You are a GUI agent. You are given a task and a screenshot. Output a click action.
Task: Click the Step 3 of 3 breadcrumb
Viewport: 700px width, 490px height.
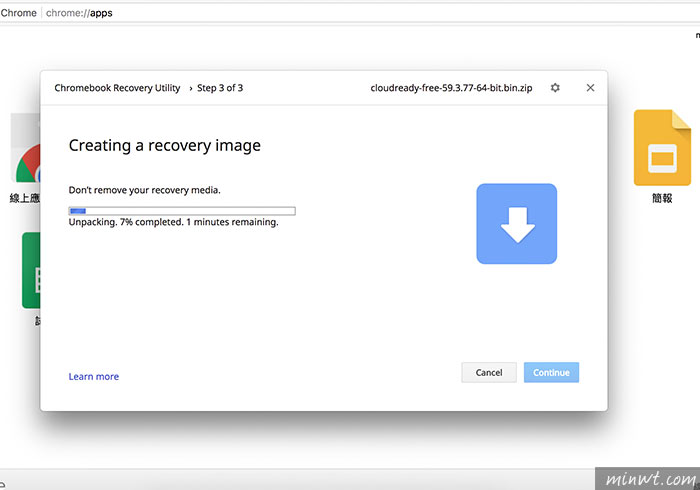220,88
